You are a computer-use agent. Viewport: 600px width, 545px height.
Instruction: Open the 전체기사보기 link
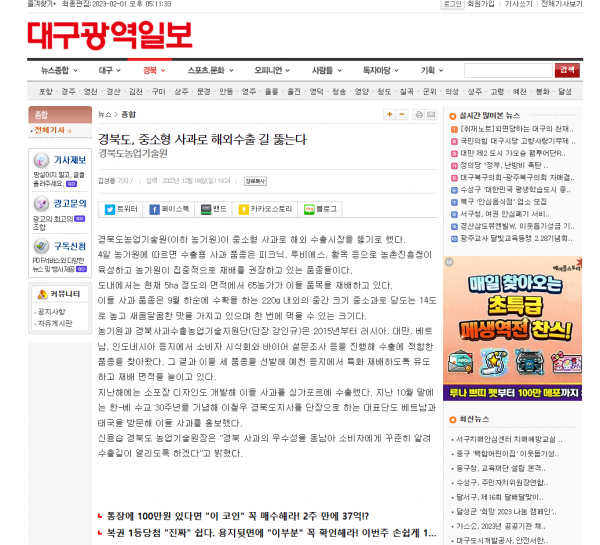click(x=561, y=4)
